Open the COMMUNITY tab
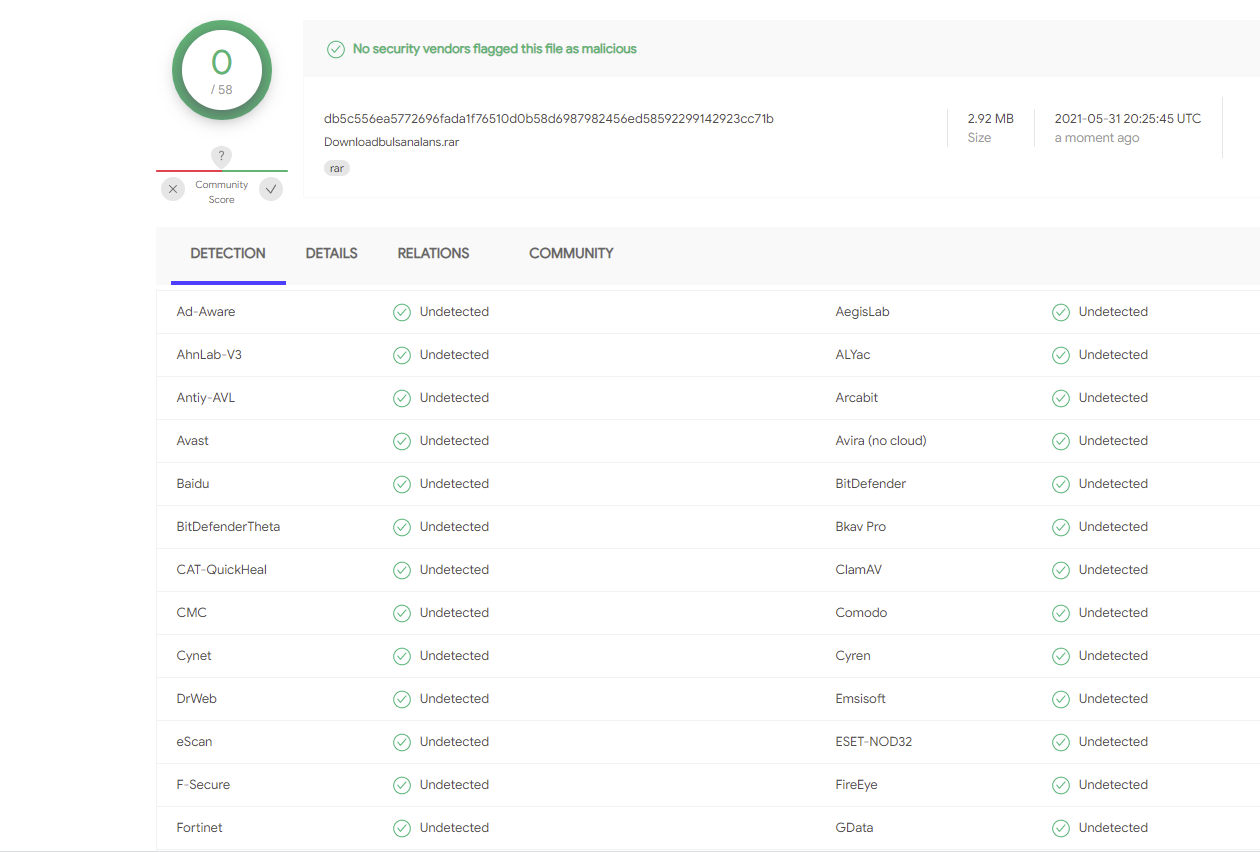Screen dimensions: 1260x852 (x=571, y=254)
